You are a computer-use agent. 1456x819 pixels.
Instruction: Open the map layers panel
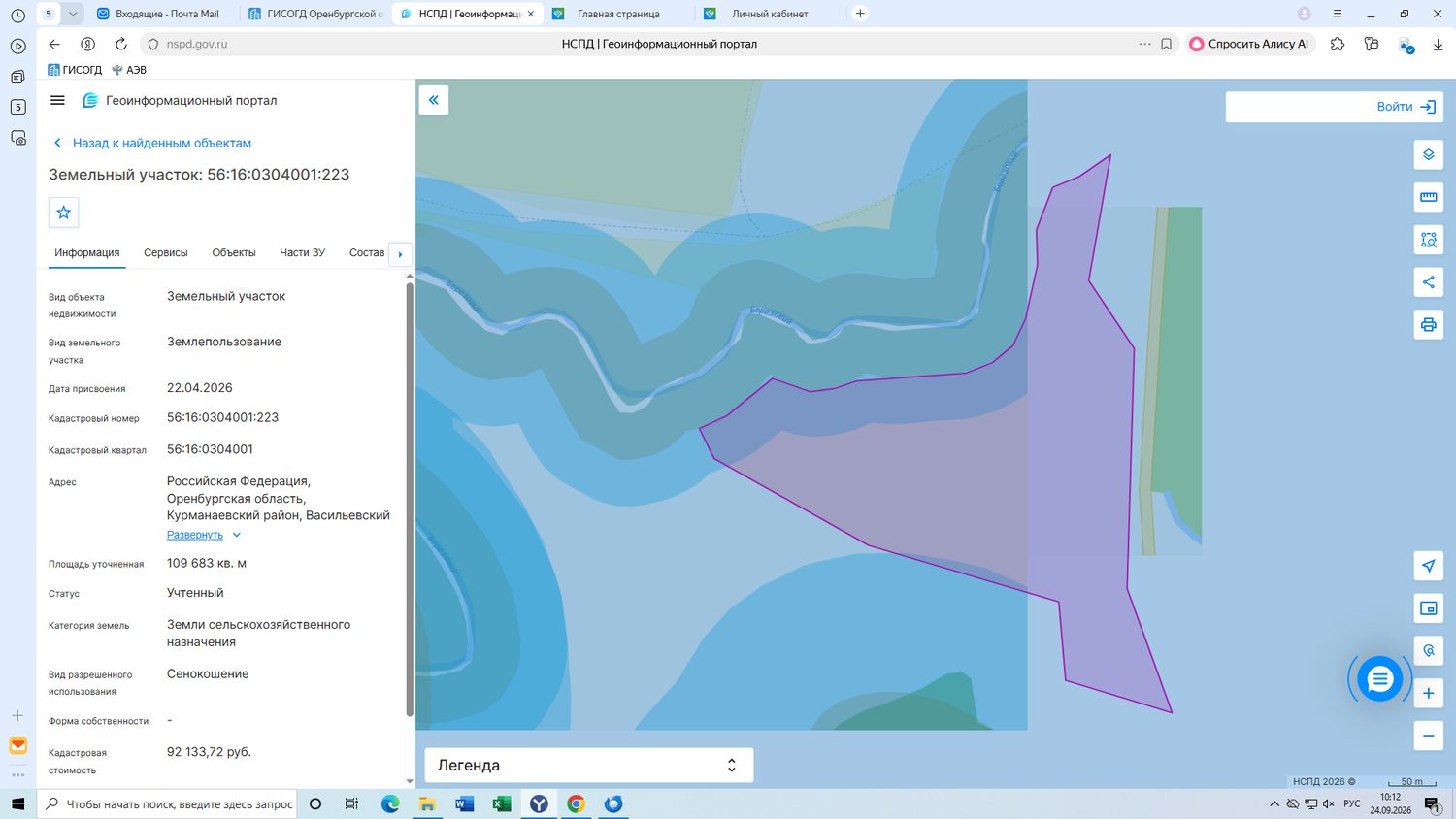coord(1428,155)
